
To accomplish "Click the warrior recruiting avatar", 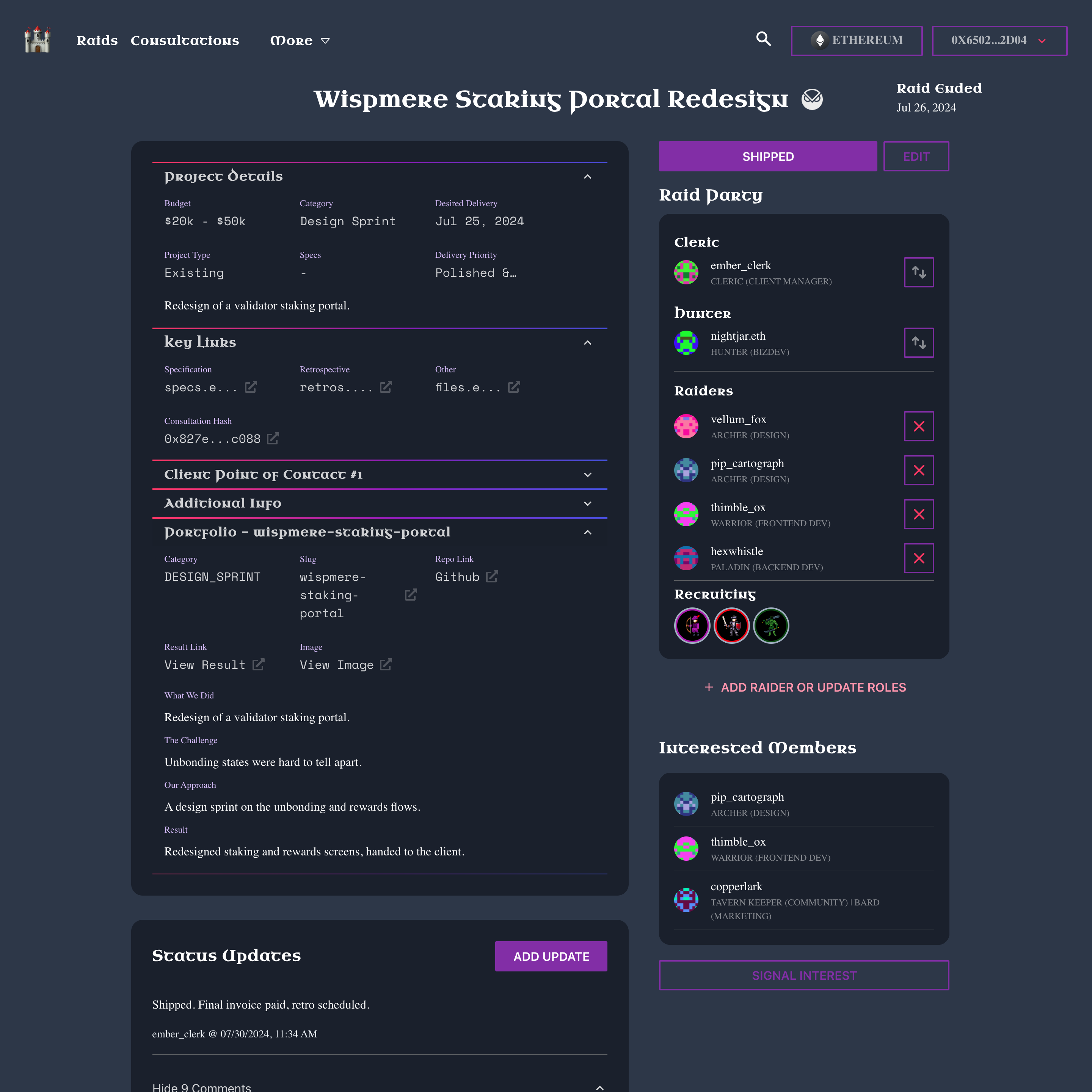I will pyautogui.click(x=731, y=626).
